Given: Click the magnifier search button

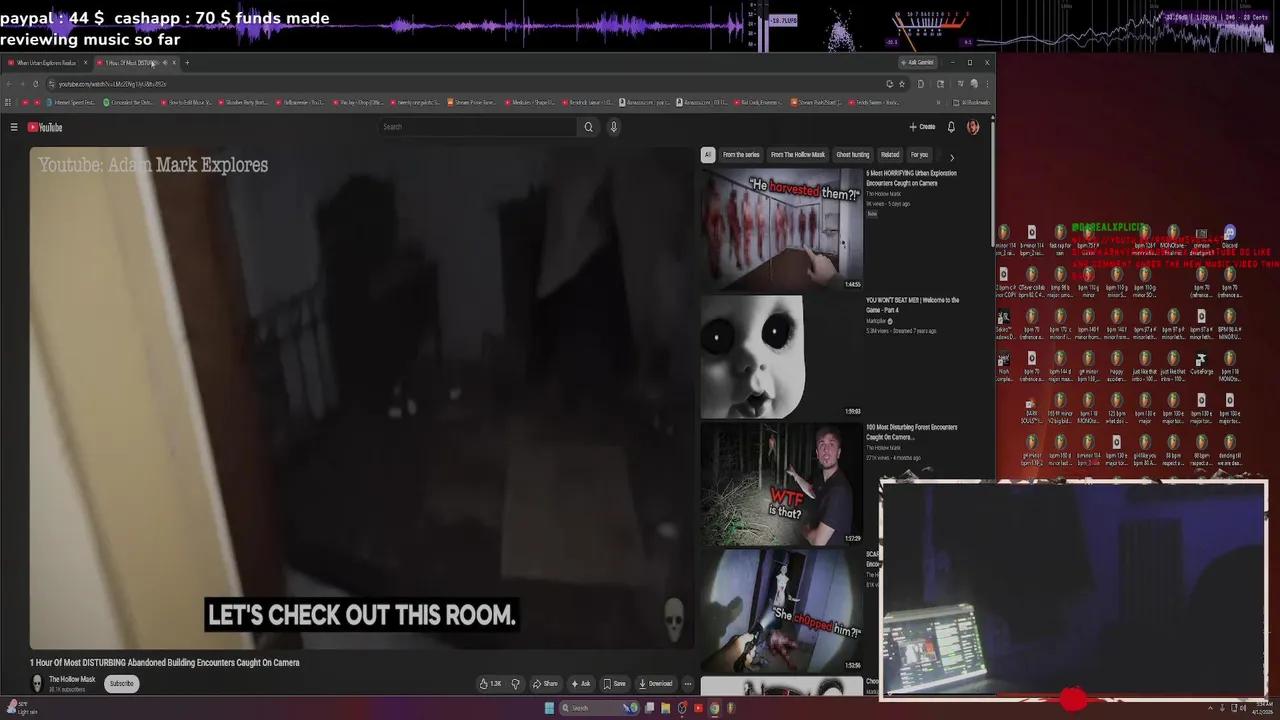Looking at the screenshot, I should tap(588, 127).
